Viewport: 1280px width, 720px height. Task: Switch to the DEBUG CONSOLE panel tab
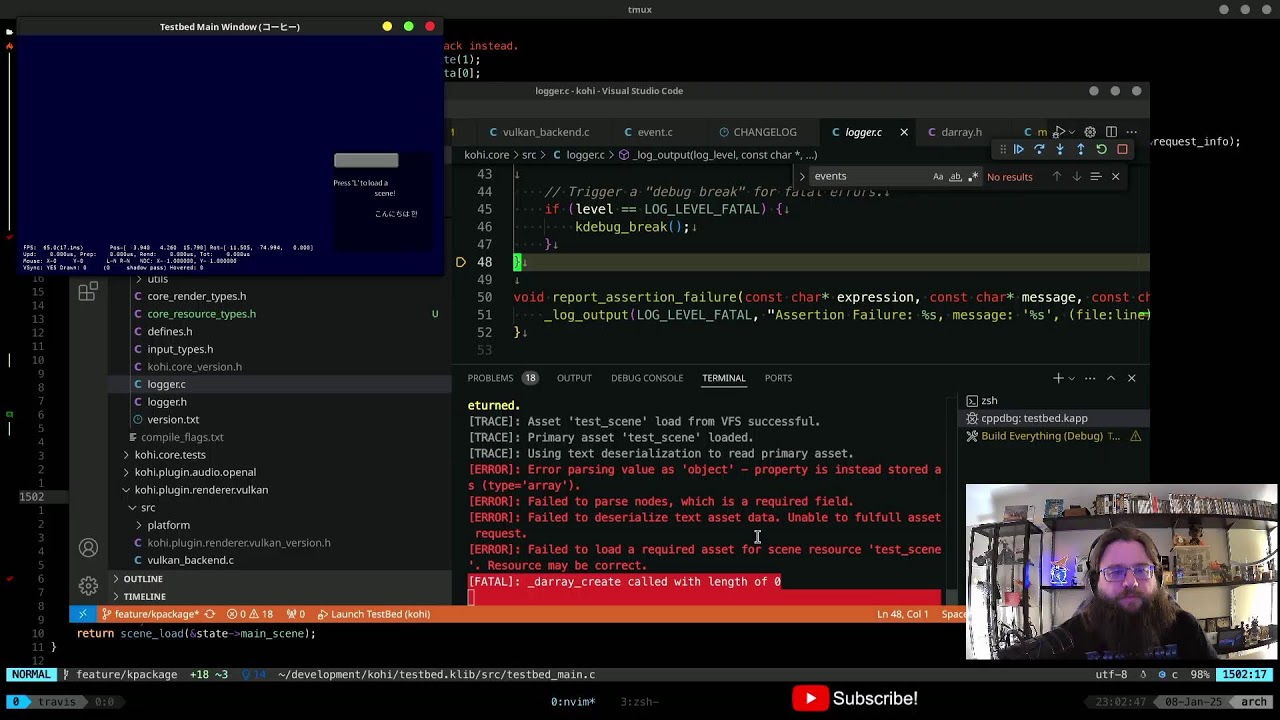tap(647, 378)
